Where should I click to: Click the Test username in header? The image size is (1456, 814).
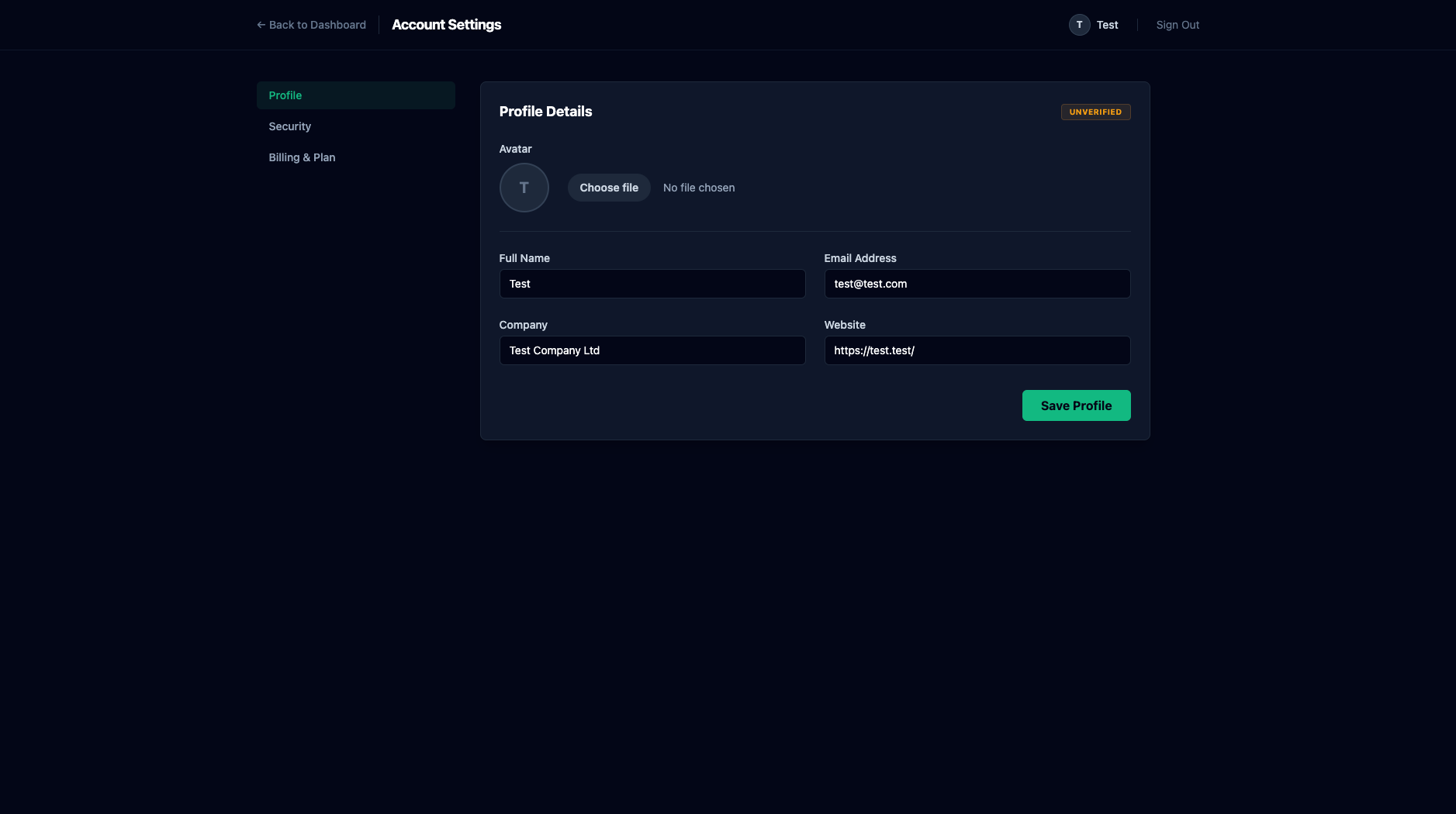(1107, 25)
